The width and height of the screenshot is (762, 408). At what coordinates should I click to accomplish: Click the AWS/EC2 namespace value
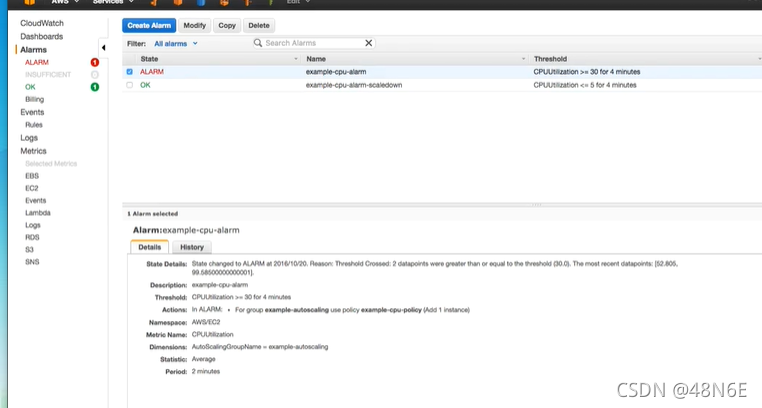pos(206,322)
